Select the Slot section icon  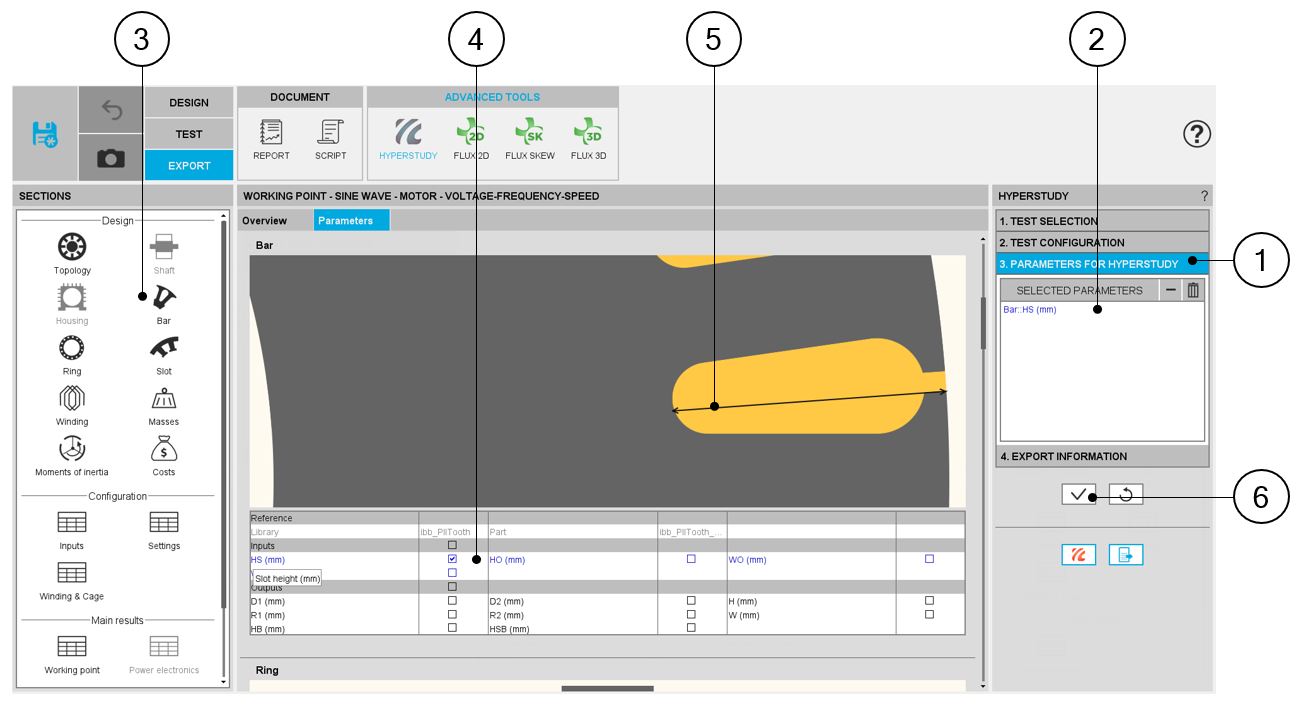coord(164,347)
